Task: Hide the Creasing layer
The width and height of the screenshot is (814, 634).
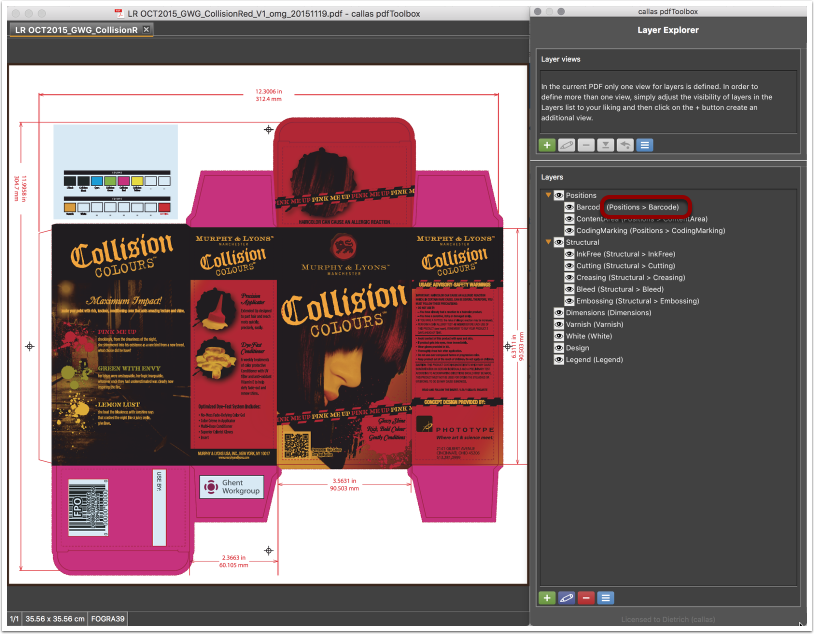Action: [569, 277]
